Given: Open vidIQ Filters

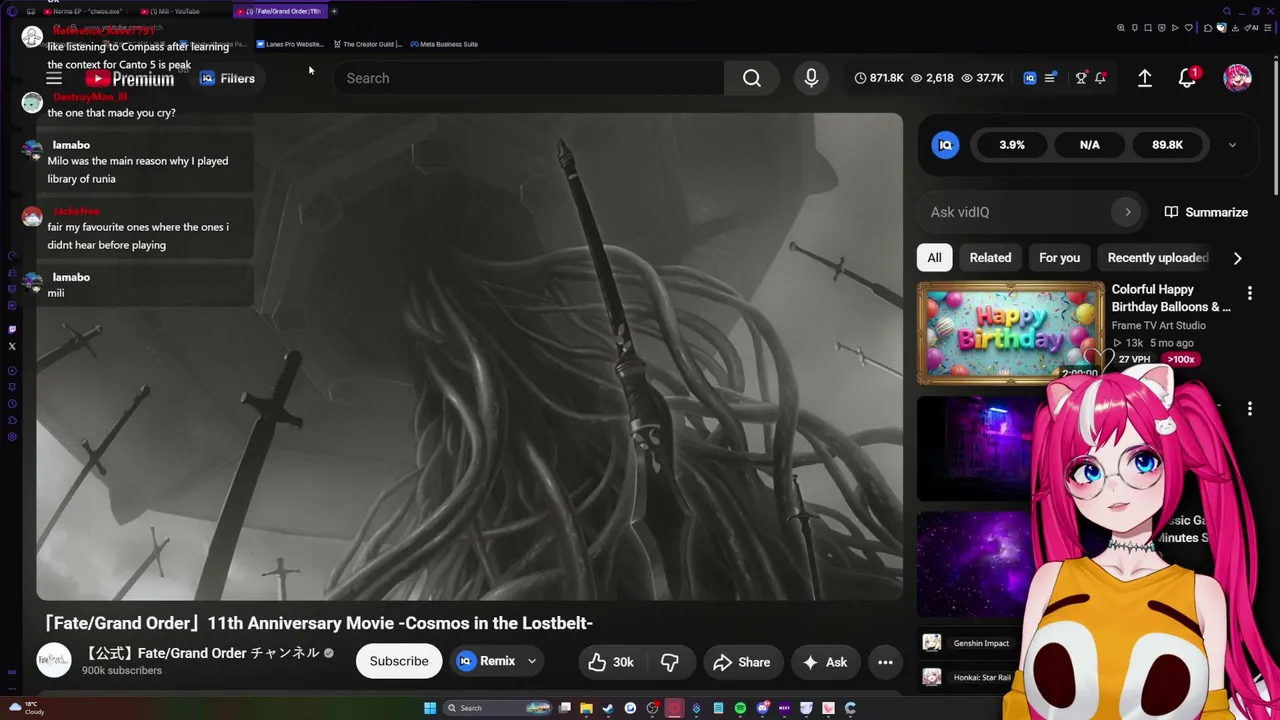Looking at the screenshot, I should click(227, 78).
